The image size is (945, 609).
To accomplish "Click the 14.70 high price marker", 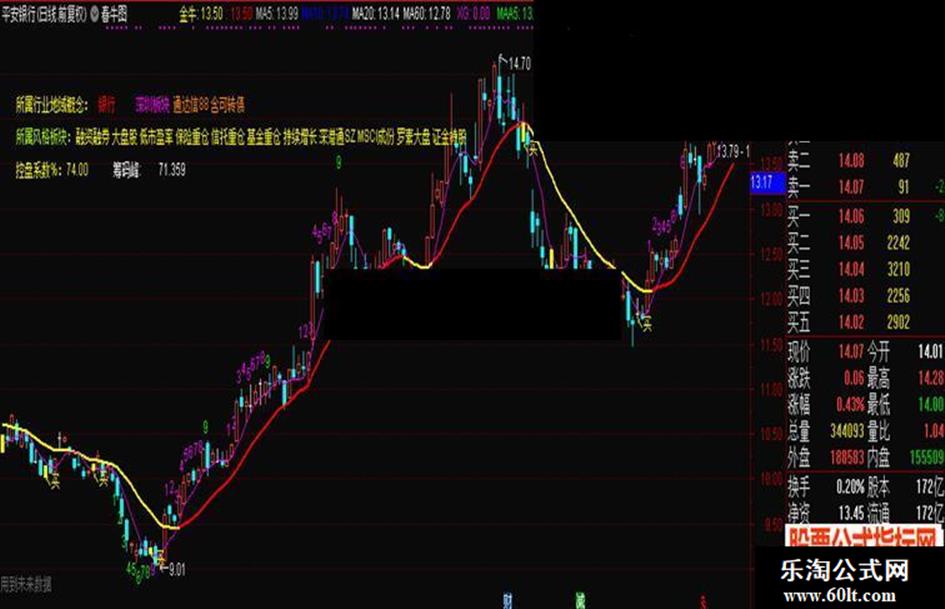I will (x=520, y=63).
